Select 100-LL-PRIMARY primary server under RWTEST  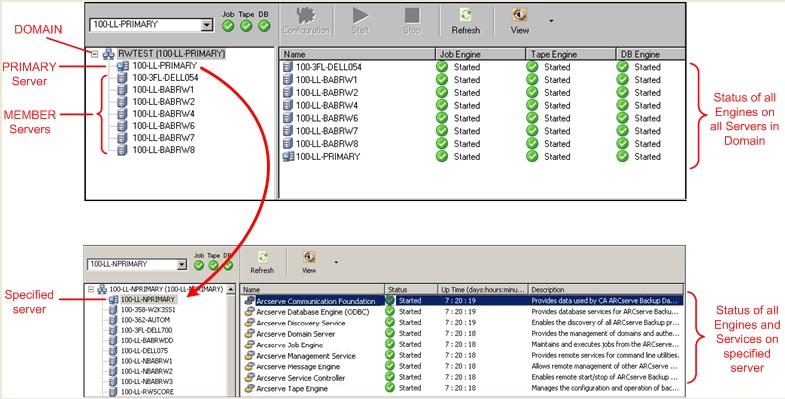(x=164, y=66)
